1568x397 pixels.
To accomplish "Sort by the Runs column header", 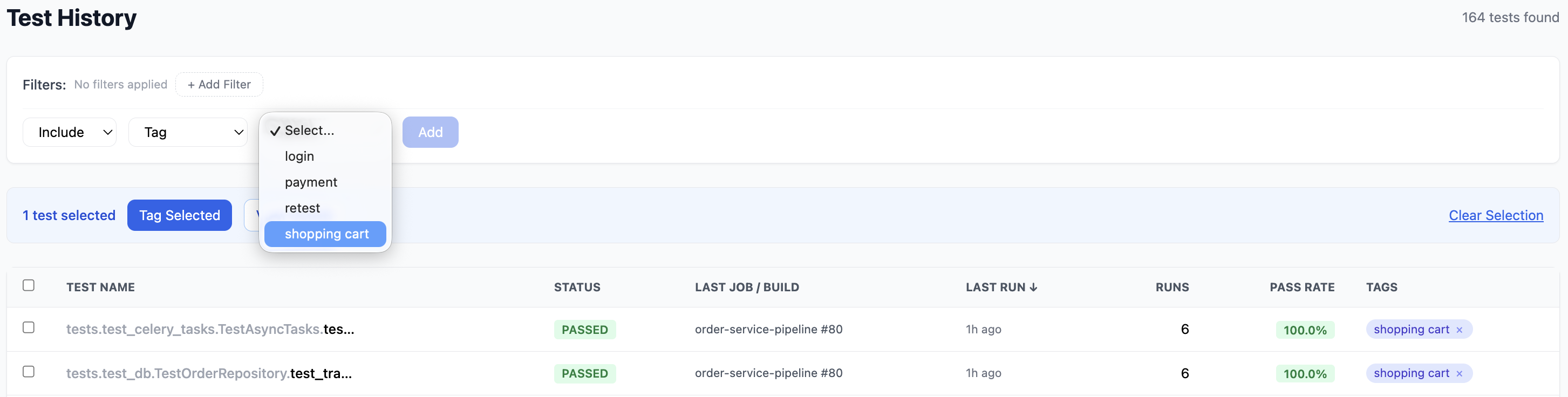I will (1172, 288).
